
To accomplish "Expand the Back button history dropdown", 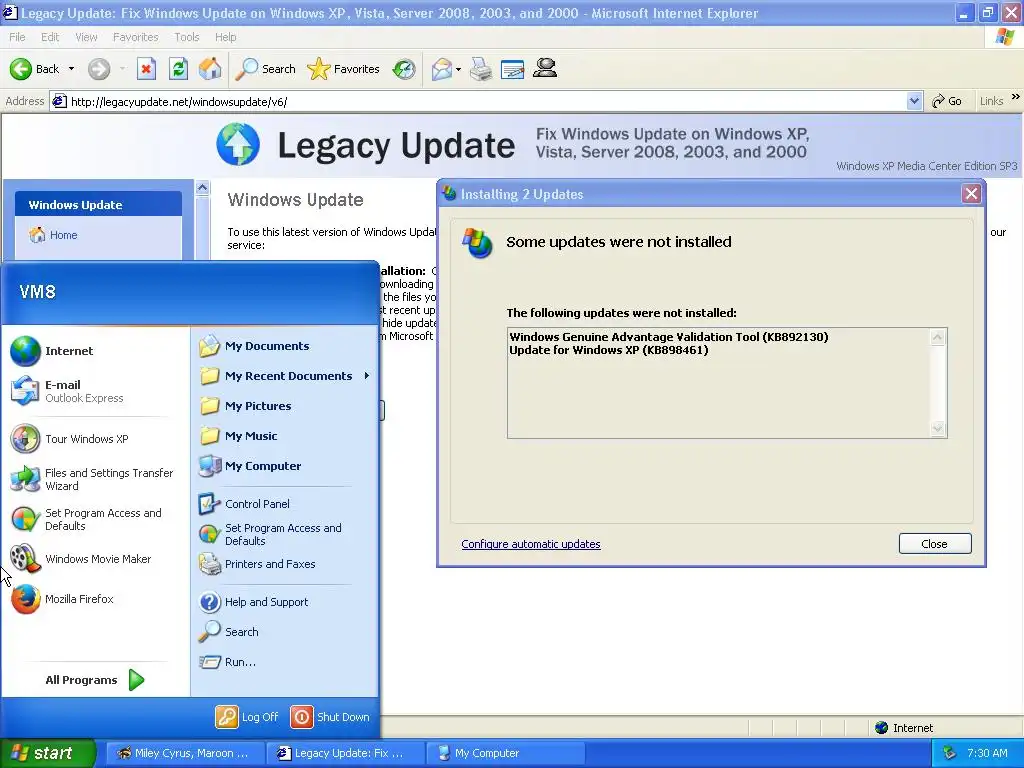I will click(71, 69).
